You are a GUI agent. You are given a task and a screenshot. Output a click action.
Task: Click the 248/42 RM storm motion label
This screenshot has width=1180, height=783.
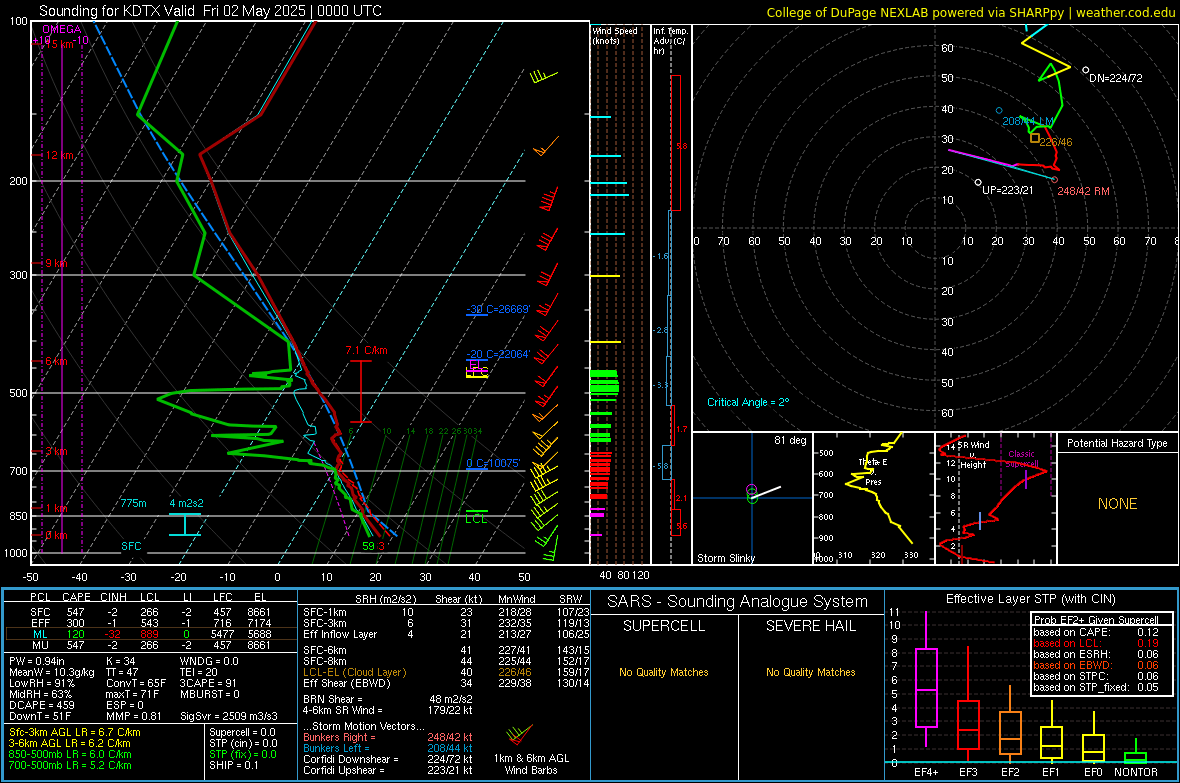pyautogui.click(x=1083, y=191)
